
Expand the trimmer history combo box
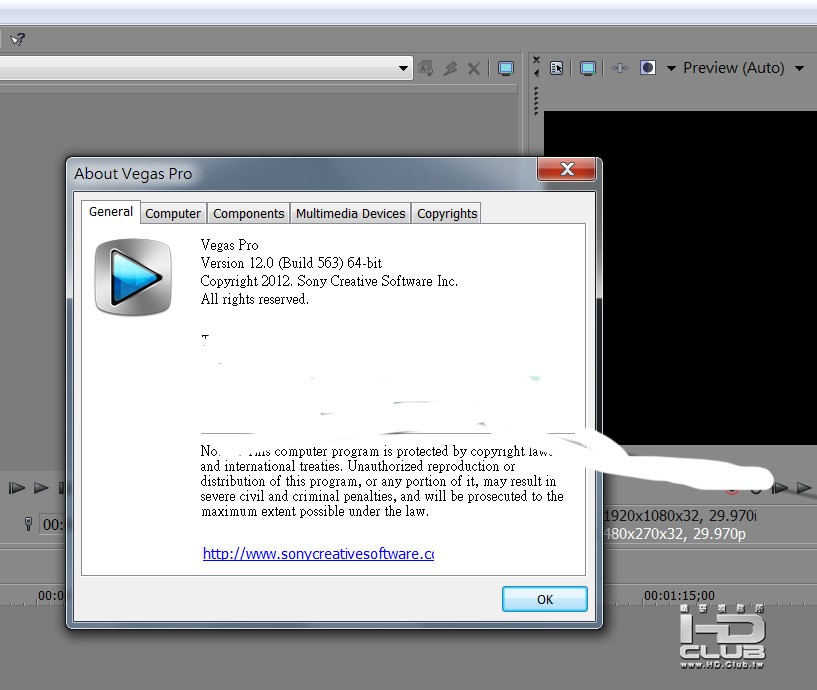pyautogui.click(x=403, y=68)
